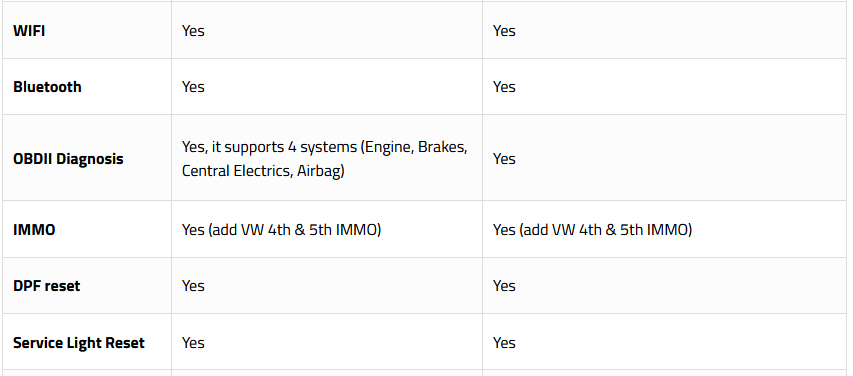853x376 pixels.
Task: Click the WIFI row label
Action: [x=29, y=30]
